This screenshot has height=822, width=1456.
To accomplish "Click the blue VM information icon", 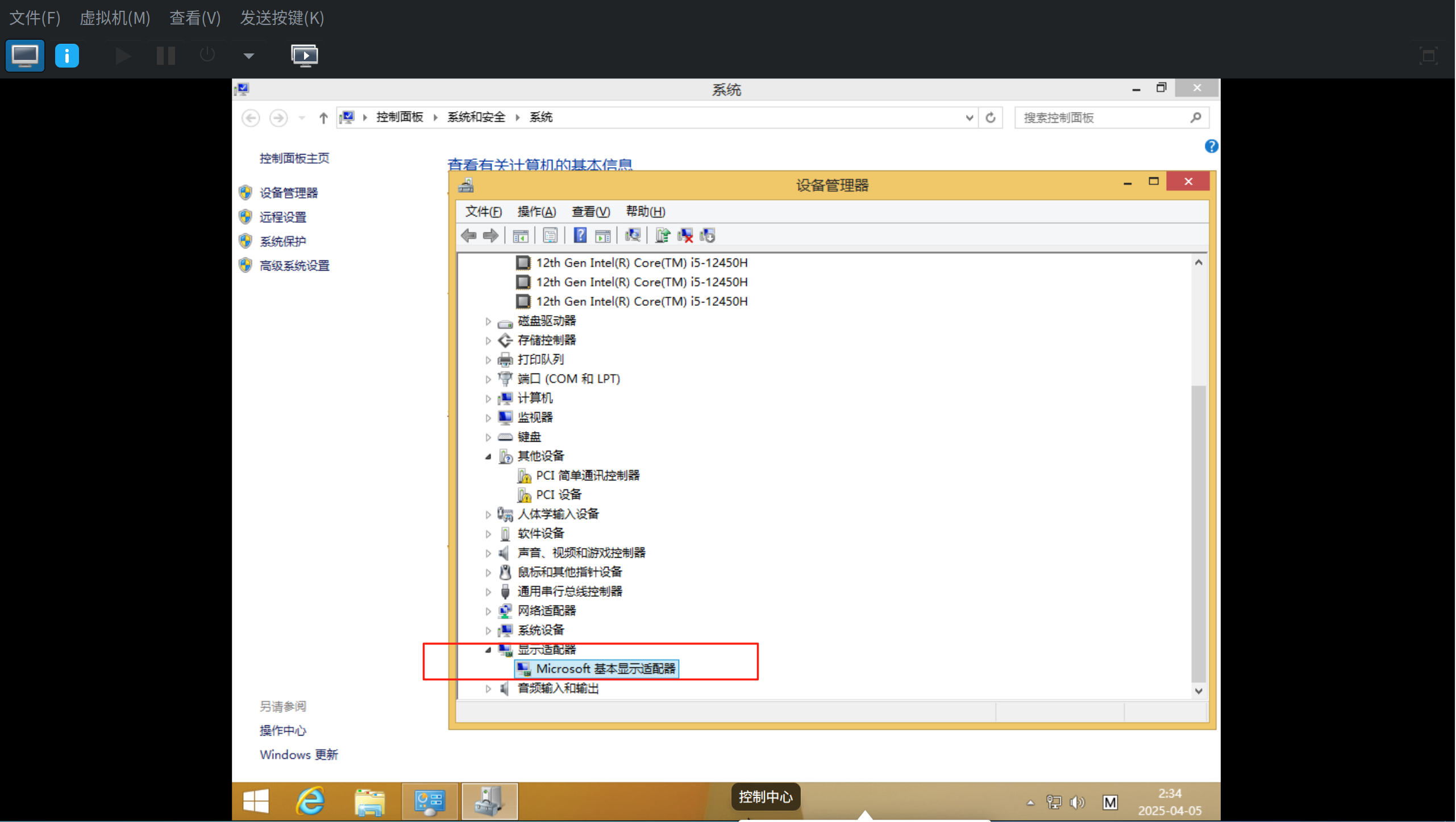I will (67, 56).
